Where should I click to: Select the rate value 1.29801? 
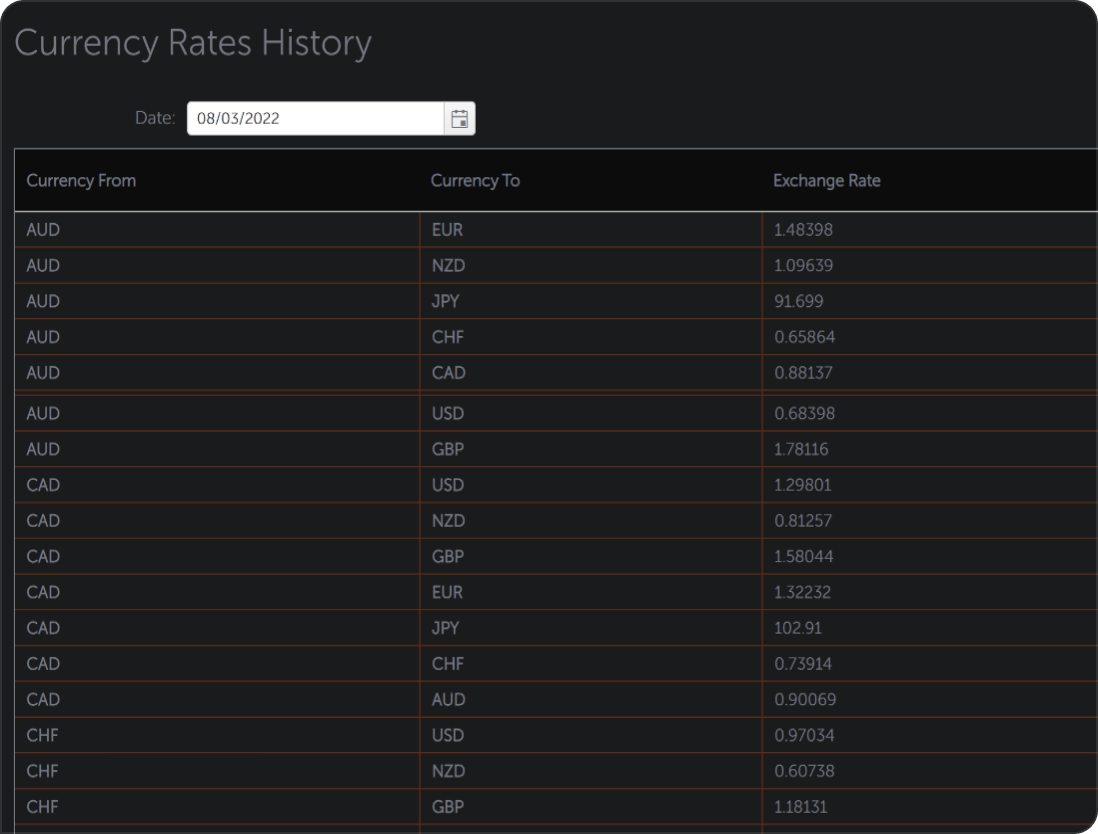(x=803, y=485)
